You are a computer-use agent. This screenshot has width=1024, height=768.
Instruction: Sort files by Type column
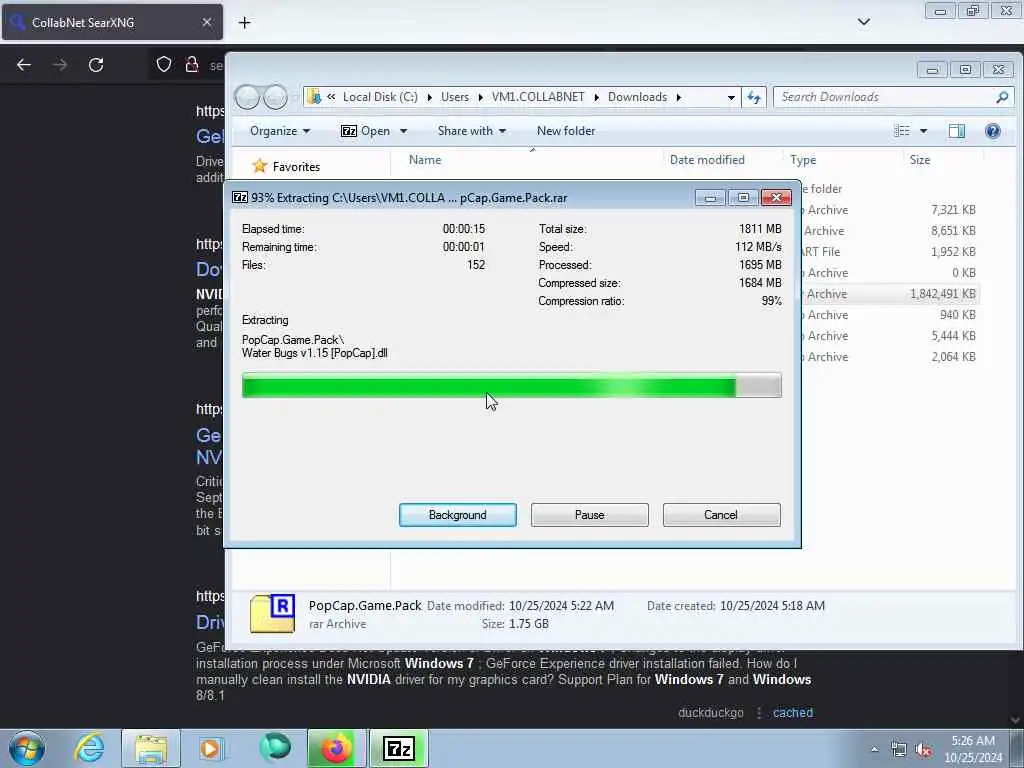pos(803,159)
